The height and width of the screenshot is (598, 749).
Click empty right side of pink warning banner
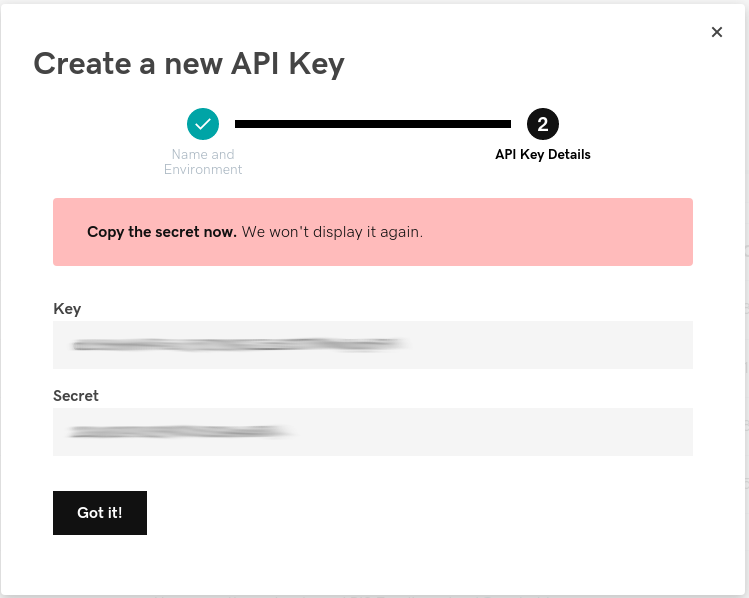[x=580, y=232]
